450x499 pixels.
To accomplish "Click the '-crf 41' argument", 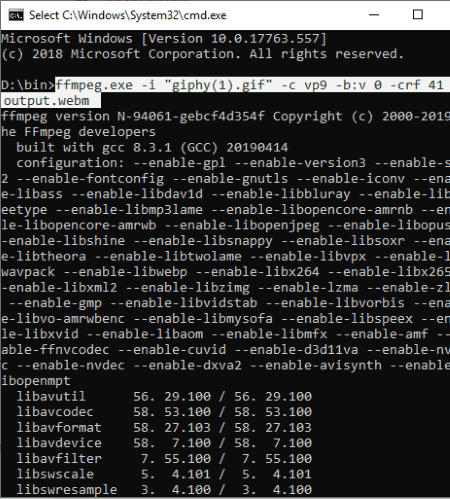I will click(x=416, y=85).
